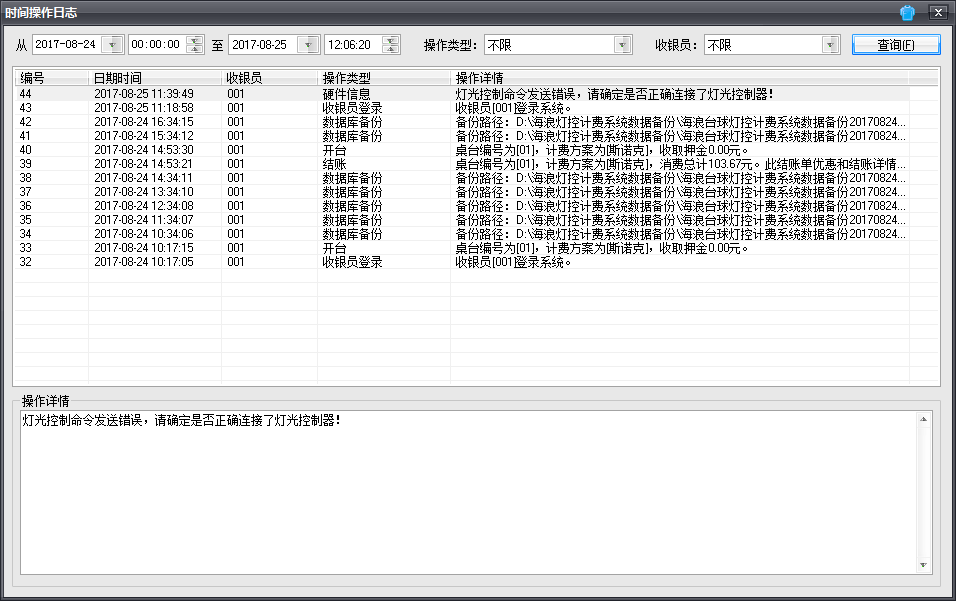956x601 pixels.
Task: Sort by the 编号 column header
Action: tap(50, 77)
